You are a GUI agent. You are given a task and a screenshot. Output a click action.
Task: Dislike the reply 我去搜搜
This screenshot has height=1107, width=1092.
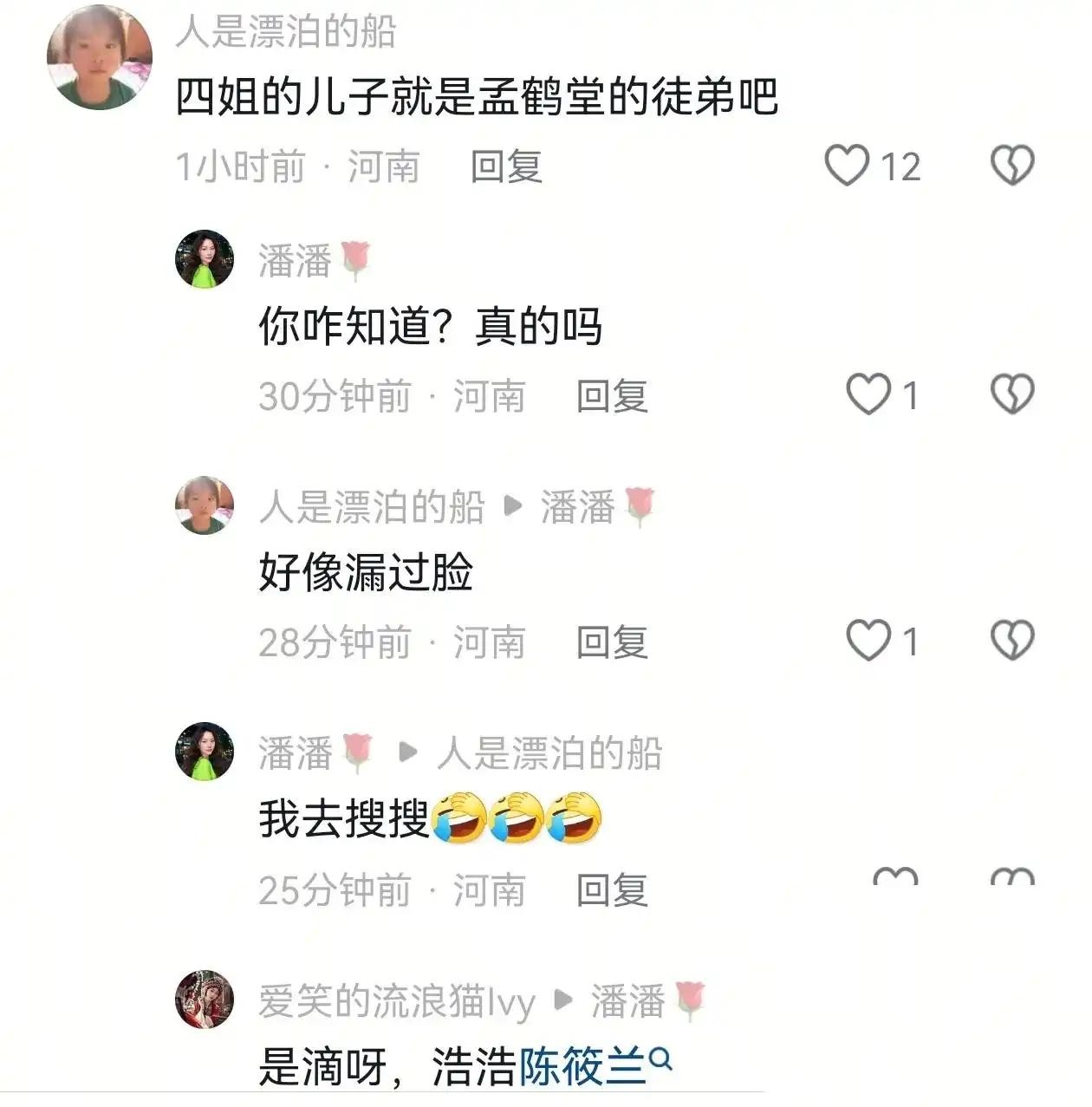point(1012,876)
